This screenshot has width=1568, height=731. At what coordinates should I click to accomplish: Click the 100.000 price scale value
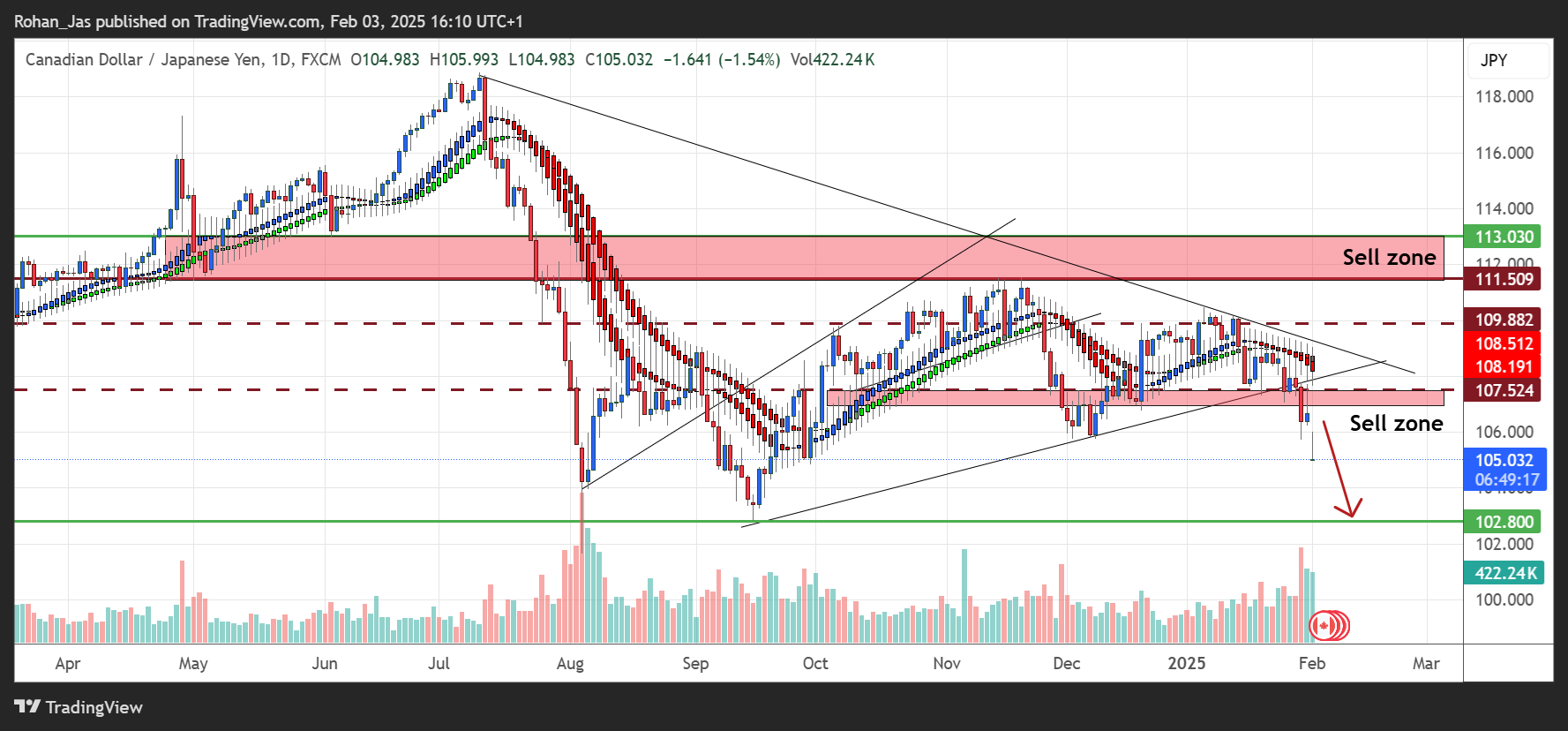pos(1504,599)
